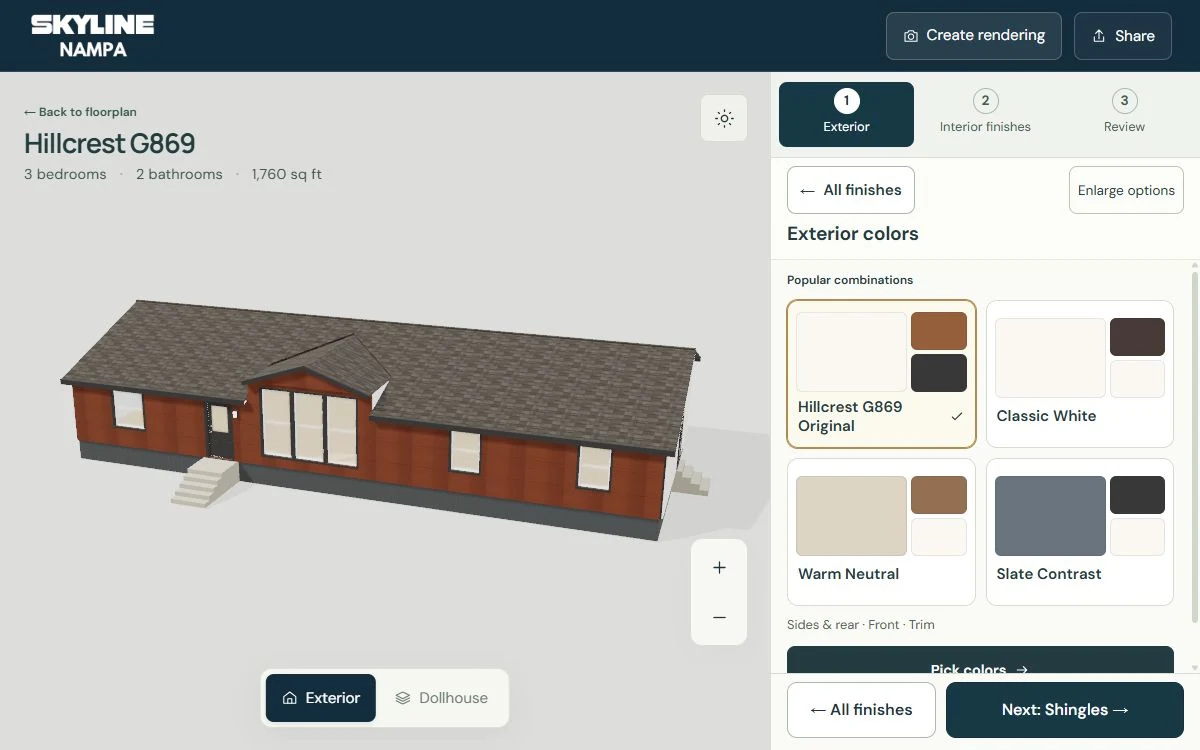Image resolution: width=1200 pixels, height=750 pixels.
Task: Zoom in with the plus button
Action: click(x=719, y=567)
